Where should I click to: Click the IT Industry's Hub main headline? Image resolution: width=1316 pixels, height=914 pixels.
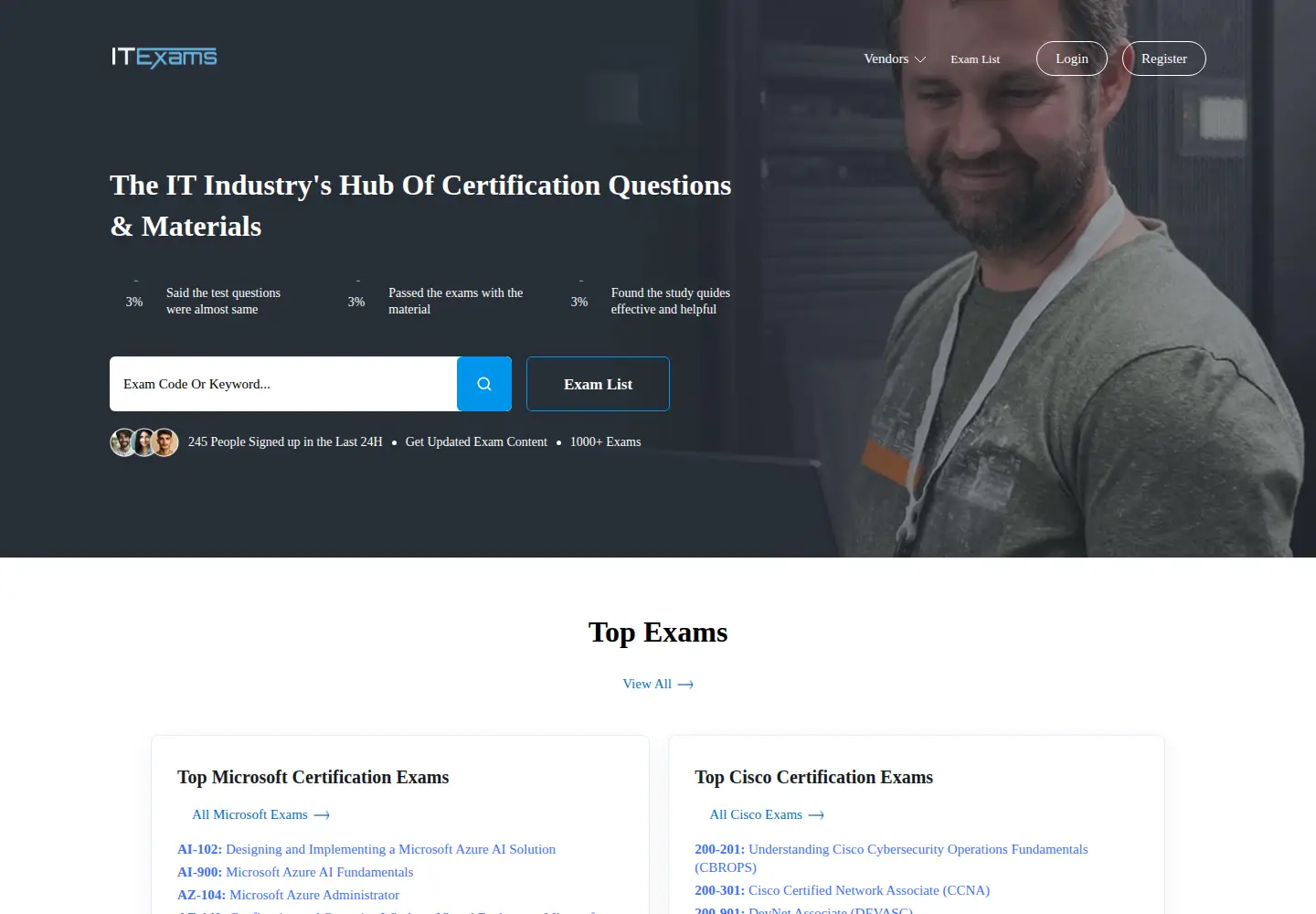pos(420,206)
